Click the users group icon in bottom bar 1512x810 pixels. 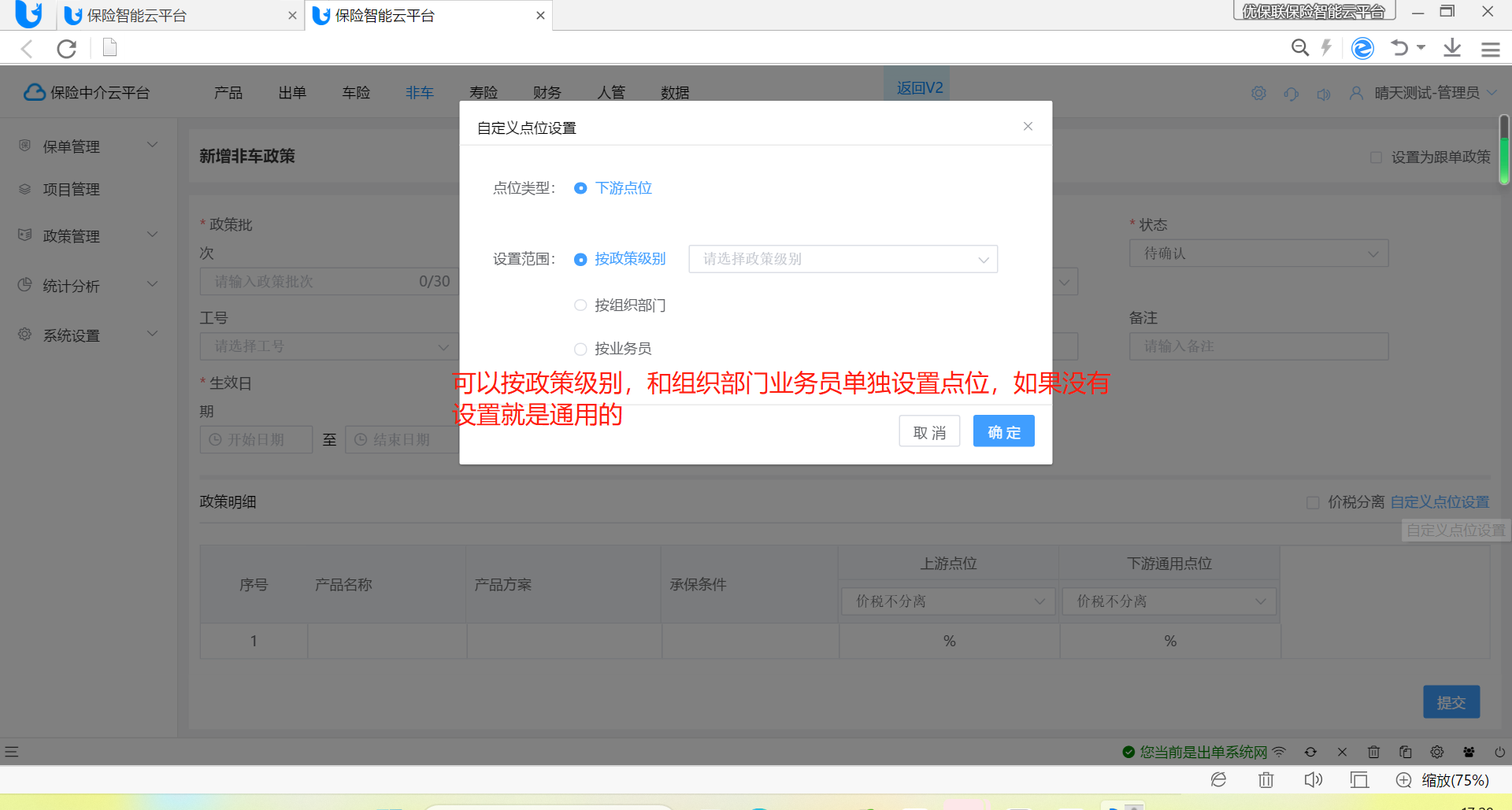tap(1469, 752)
